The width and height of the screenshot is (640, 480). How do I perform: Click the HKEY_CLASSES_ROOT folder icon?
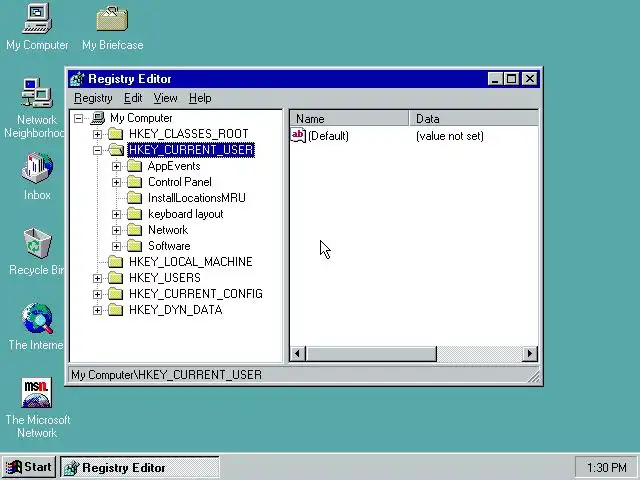point(116,134)
